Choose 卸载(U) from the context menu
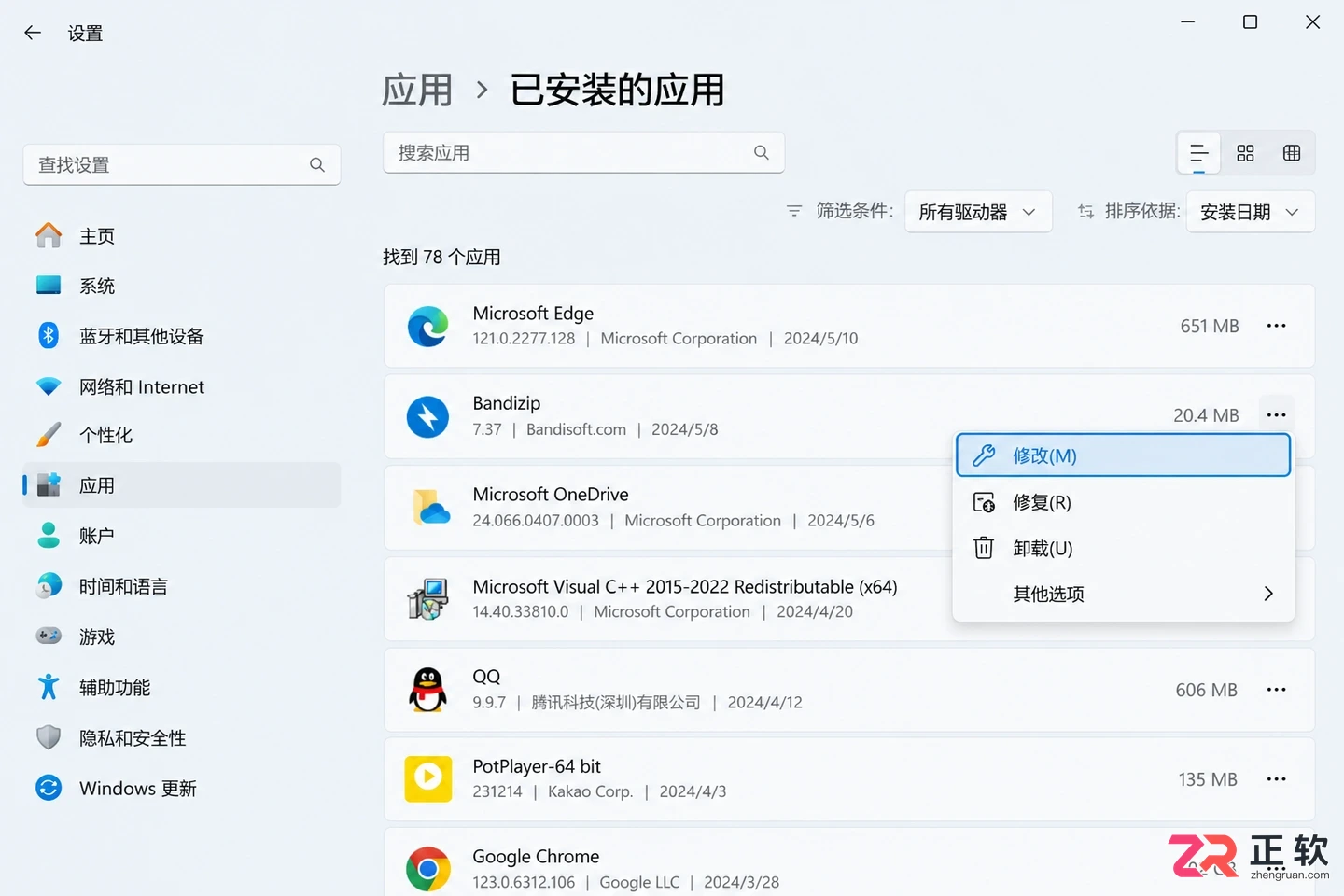1344x896 pixels. pyautogui.click(x=1124, y=548)
